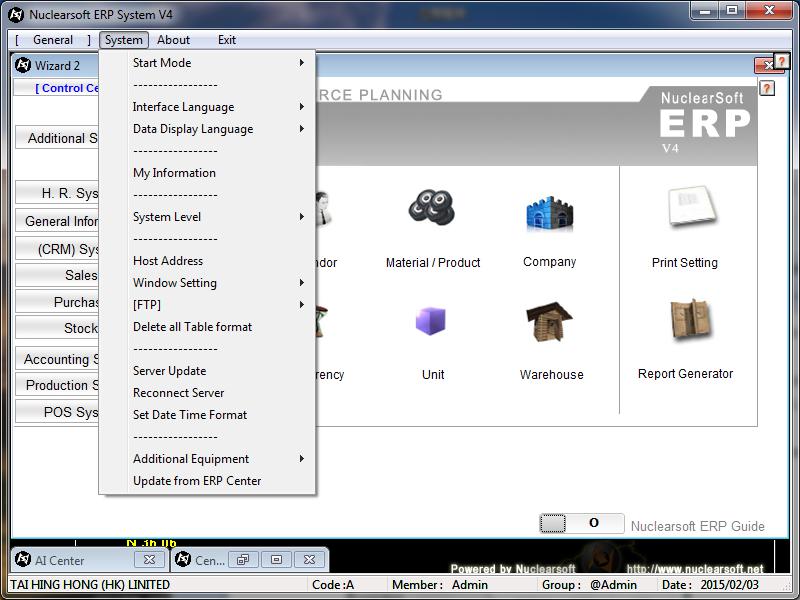
Task: Open the General Information sidebar button
Action: pyautogui.click(x=57, y=221)
